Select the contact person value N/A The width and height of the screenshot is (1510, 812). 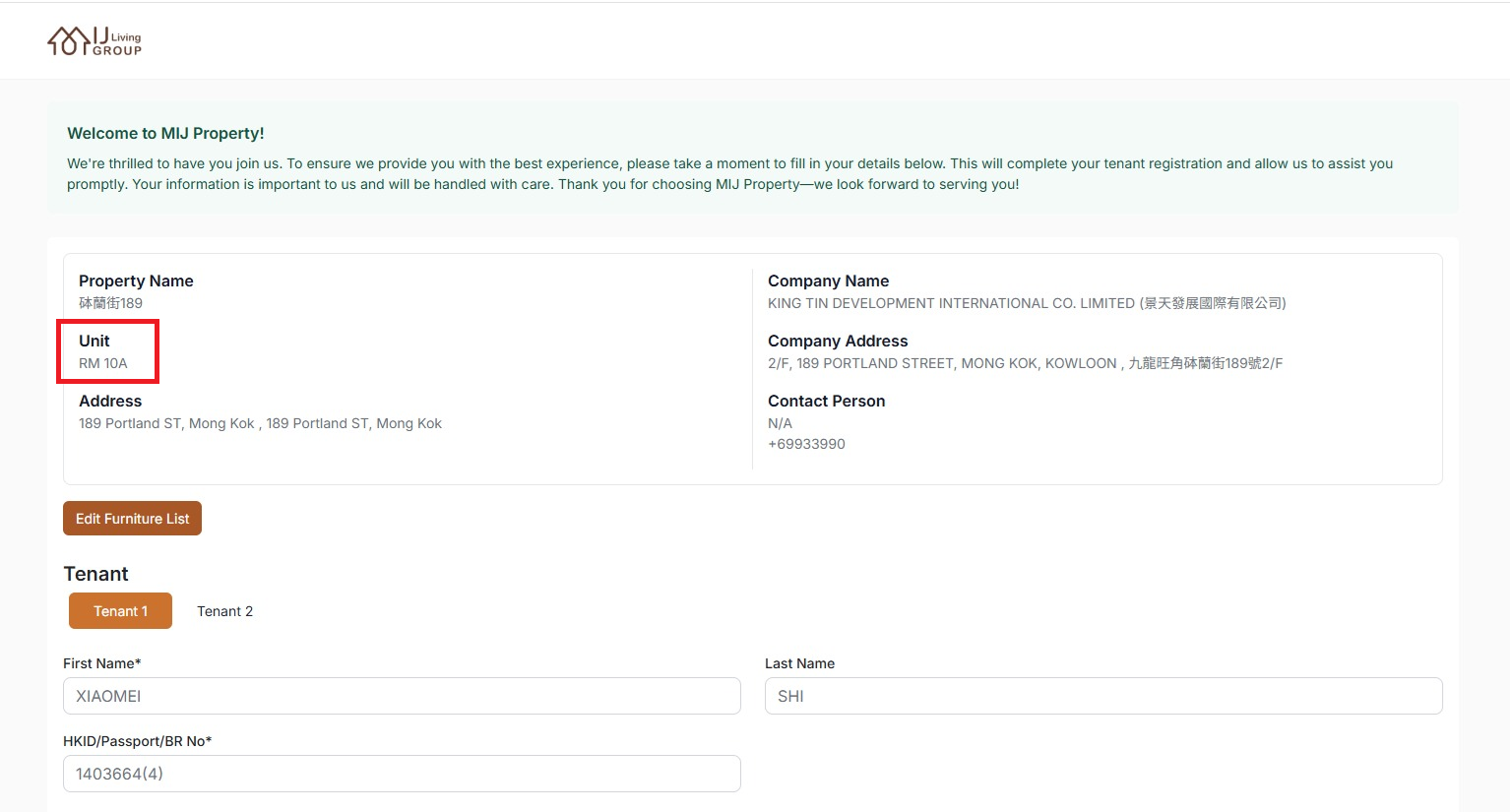click(x=780, y=423)
